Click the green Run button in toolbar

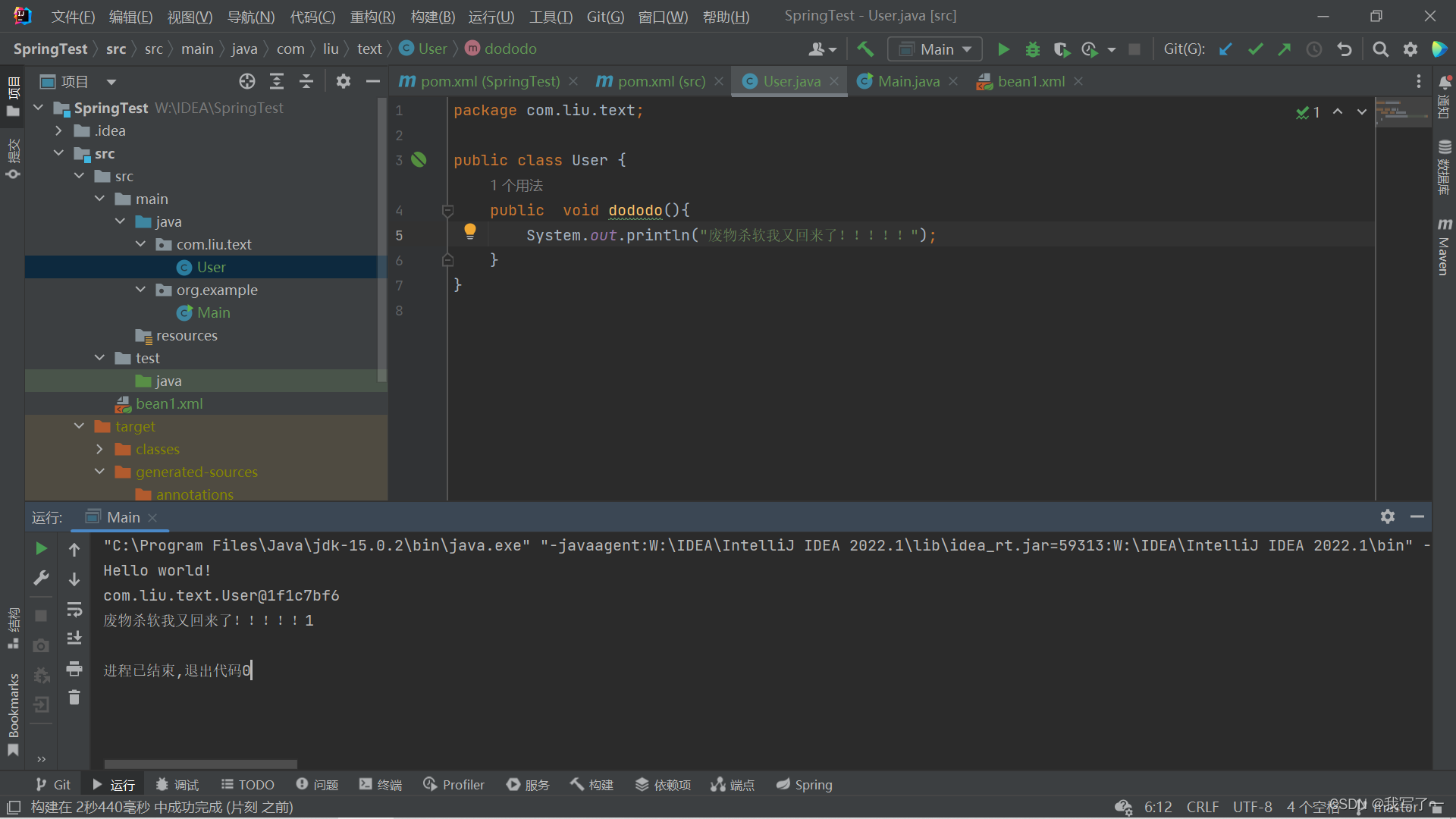tap(1003, 49)
